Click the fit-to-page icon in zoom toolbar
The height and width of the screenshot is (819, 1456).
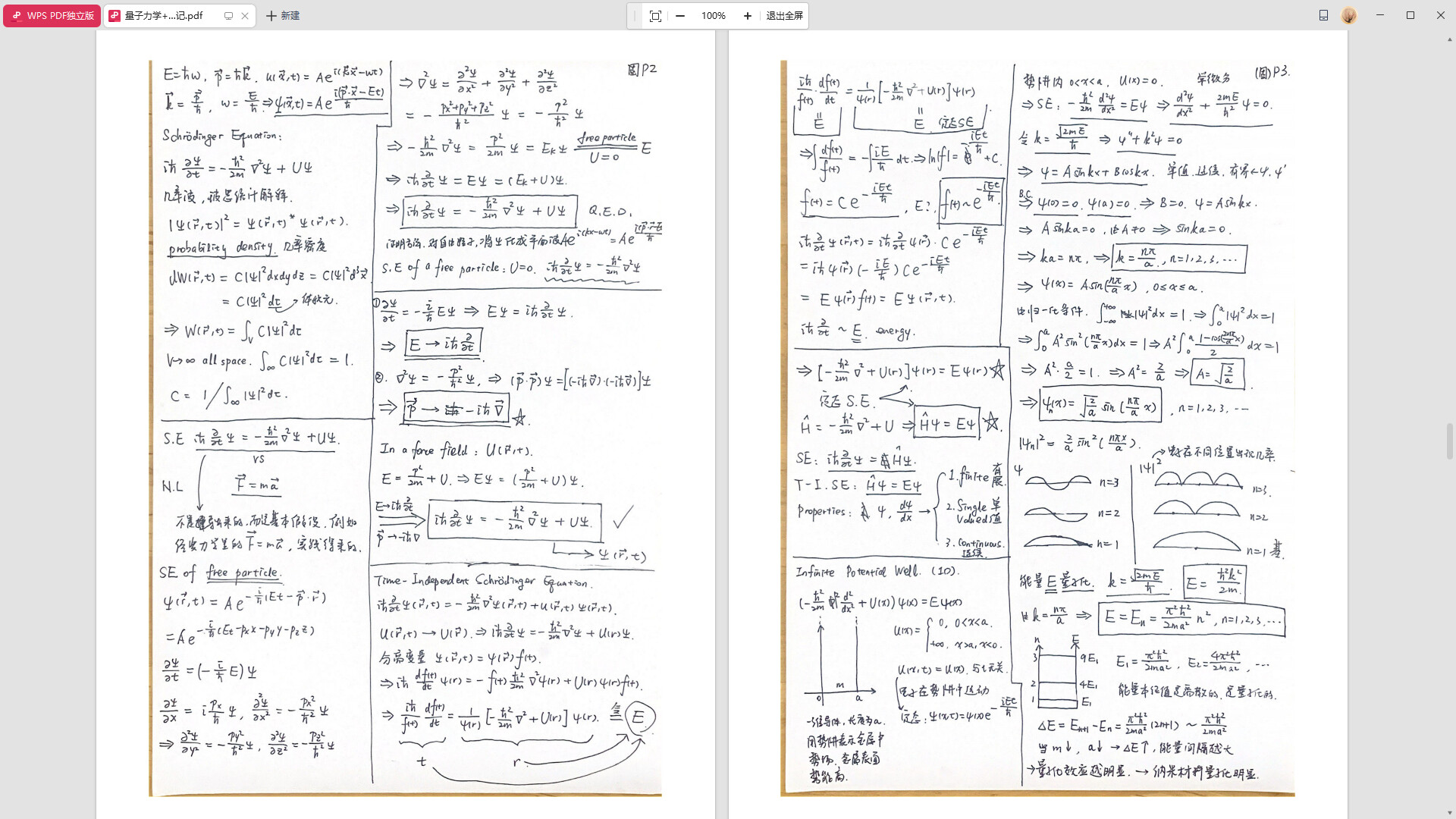[655, 16]
